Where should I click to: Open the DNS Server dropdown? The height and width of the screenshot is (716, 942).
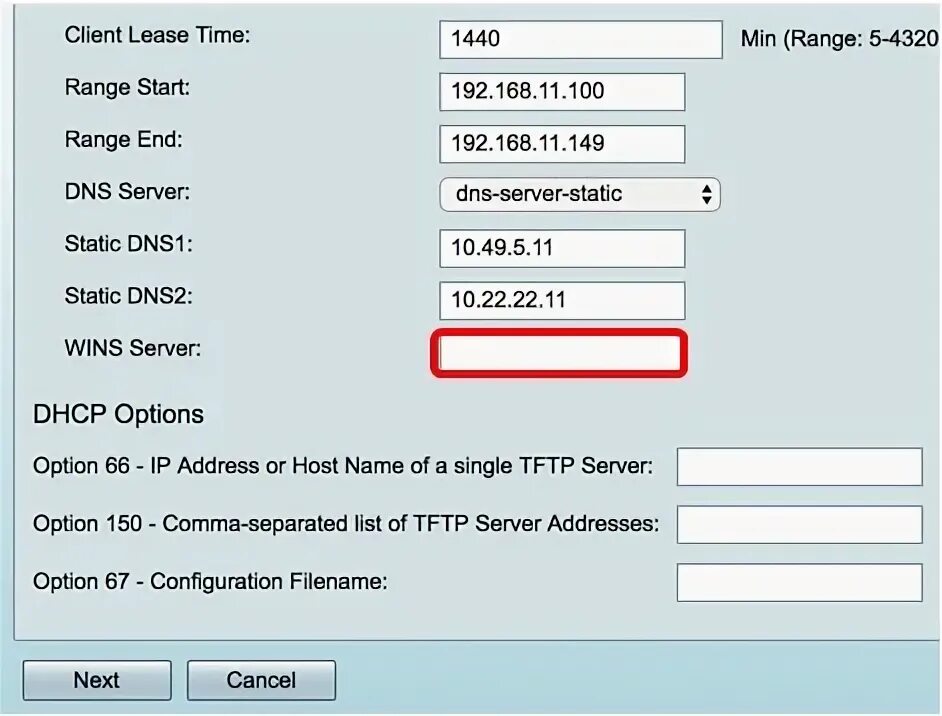click(580, 195)
